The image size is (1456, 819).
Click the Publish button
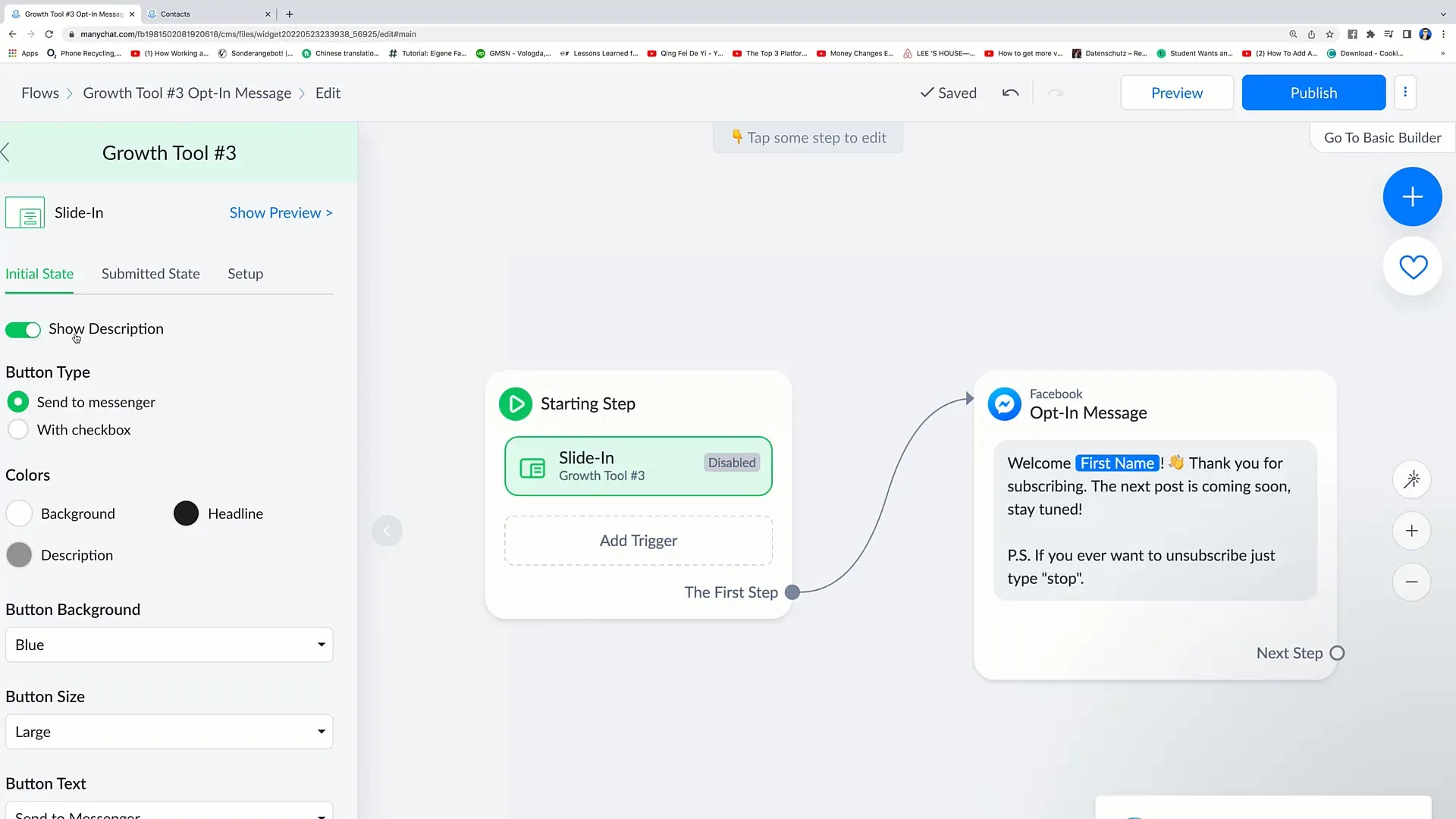[x=1313, y=92]
